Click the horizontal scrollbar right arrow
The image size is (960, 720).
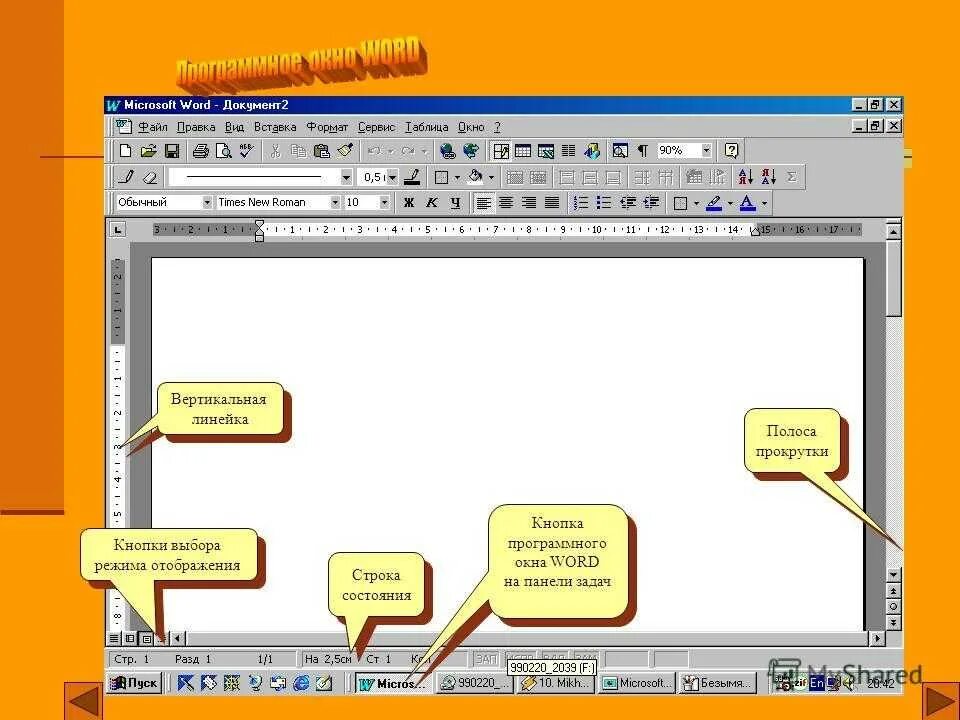877,638
